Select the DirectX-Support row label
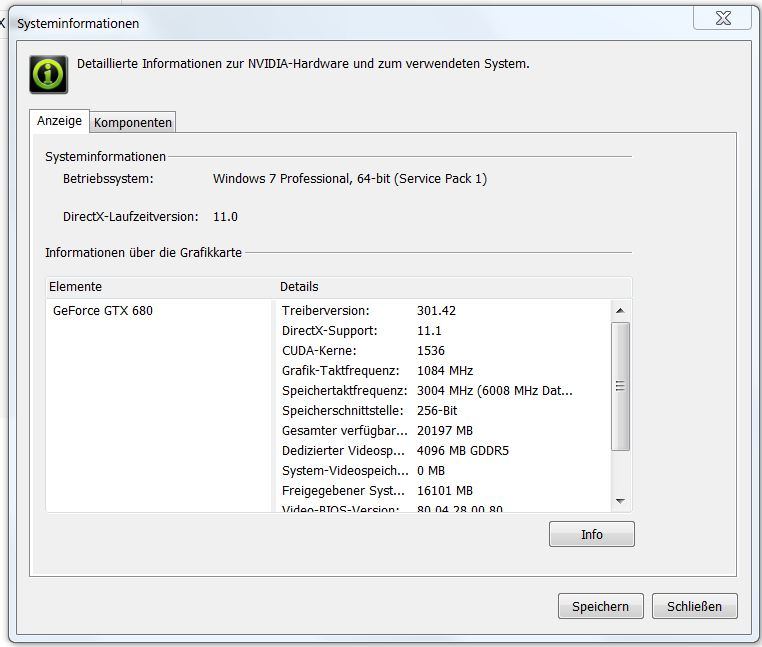 coord(329,331)
